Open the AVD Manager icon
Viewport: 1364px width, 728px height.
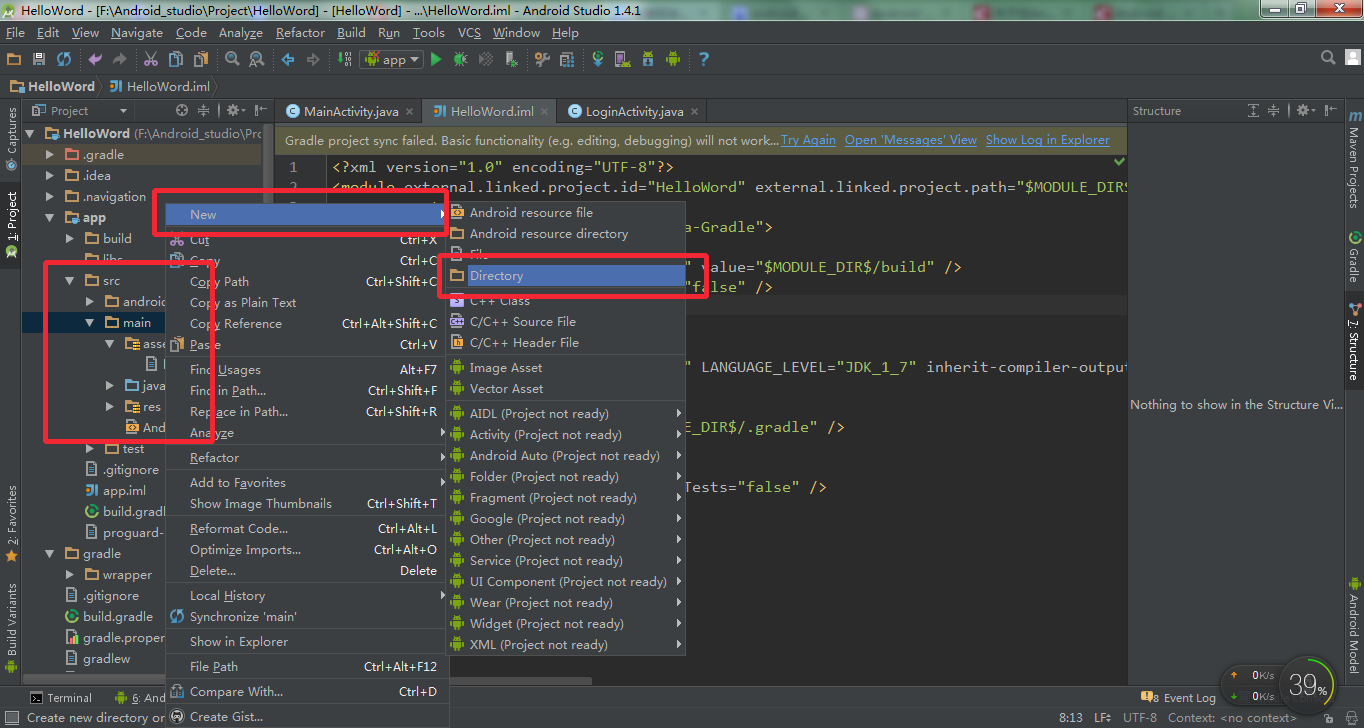tap(623, 59)
